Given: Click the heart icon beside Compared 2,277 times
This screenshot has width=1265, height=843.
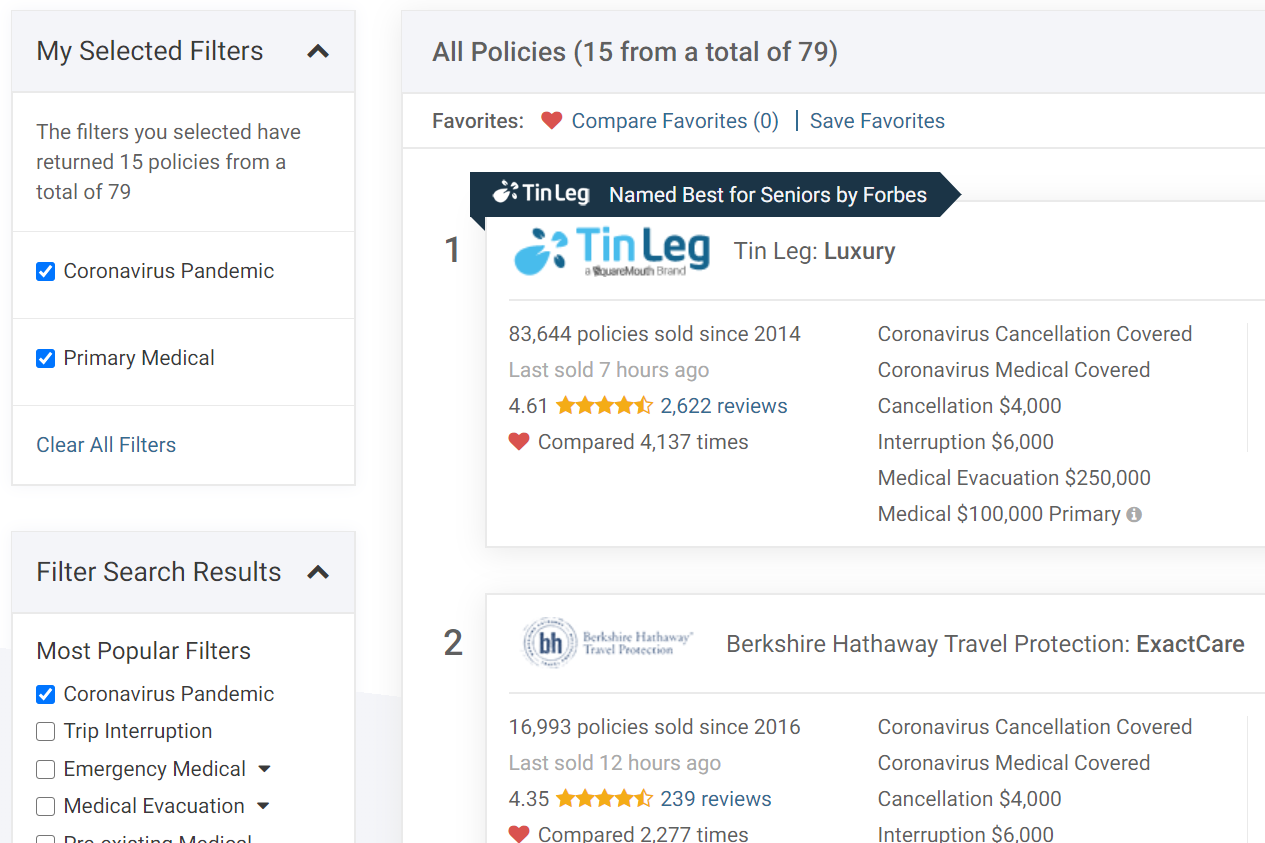Looking at the screenshot, I should (518, 834).
